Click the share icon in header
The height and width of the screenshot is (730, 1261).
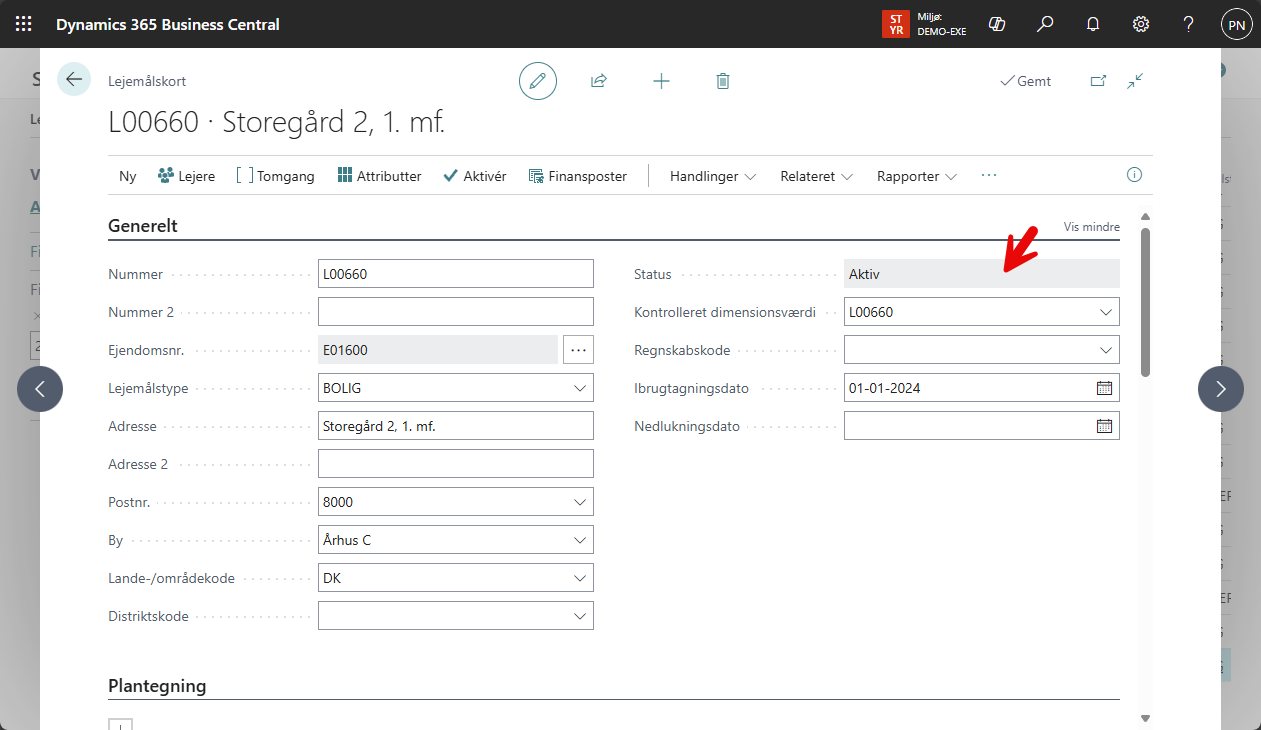[x=599, y=81]
